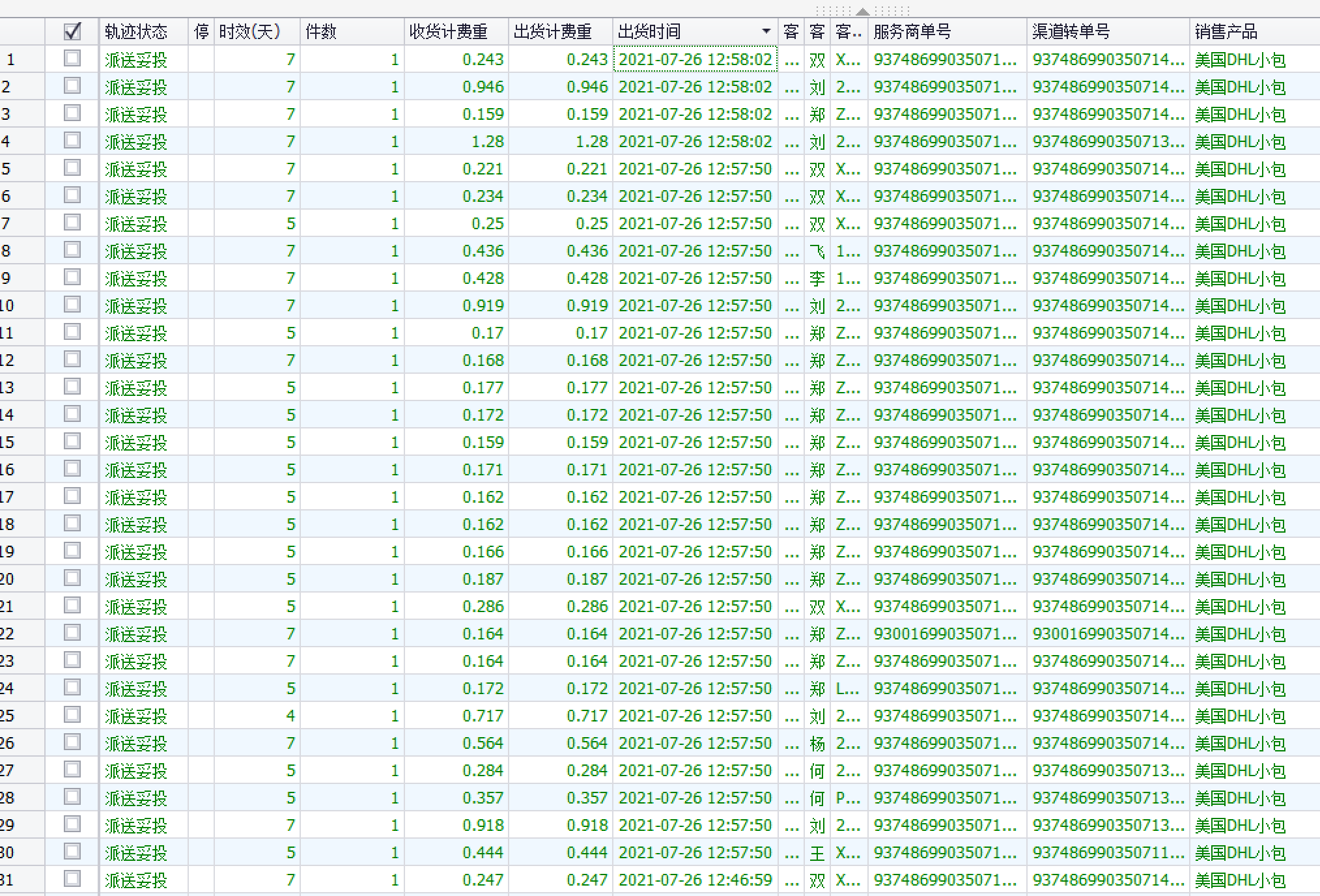Toggle the select-all checkbox in the header
1320x896 pixels.
coord(72,31)
